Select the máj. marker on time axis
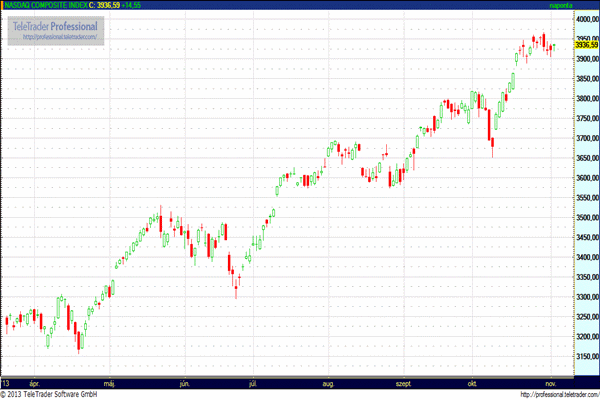This screenshot has width=600, height=400. click(x=109, y=384)
